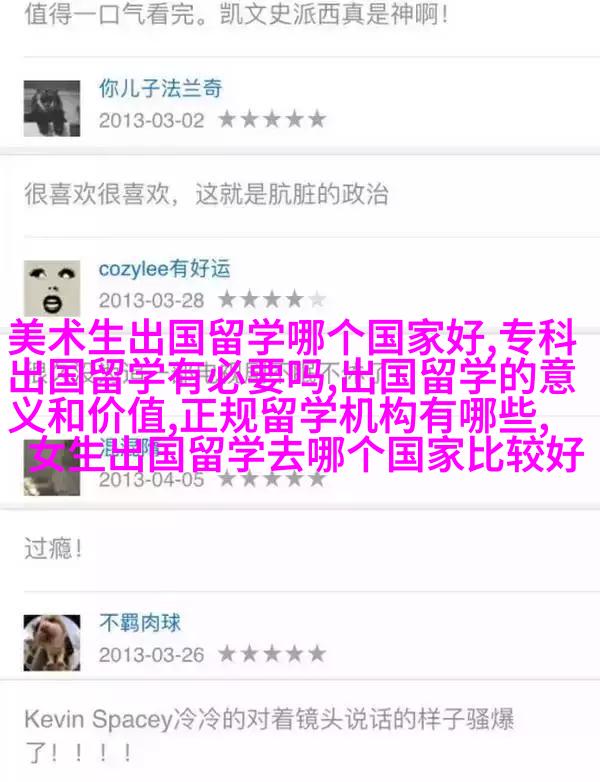Open avatar of 不羁肉球
Screen dimensions: 600x782
tap(52, 642)
